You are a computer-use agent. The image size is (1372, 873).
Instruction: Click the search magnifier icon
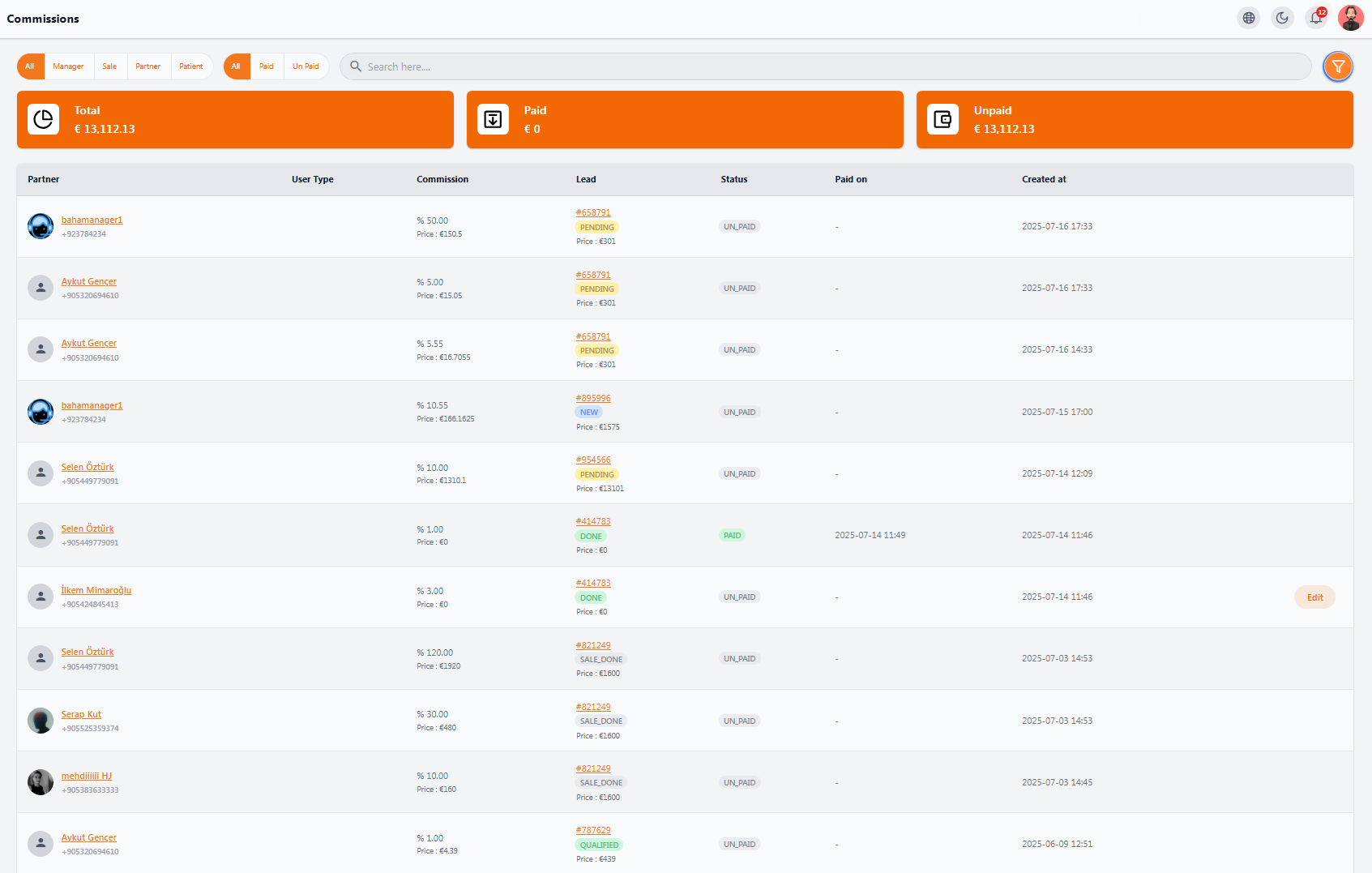(x=355, y=66)
